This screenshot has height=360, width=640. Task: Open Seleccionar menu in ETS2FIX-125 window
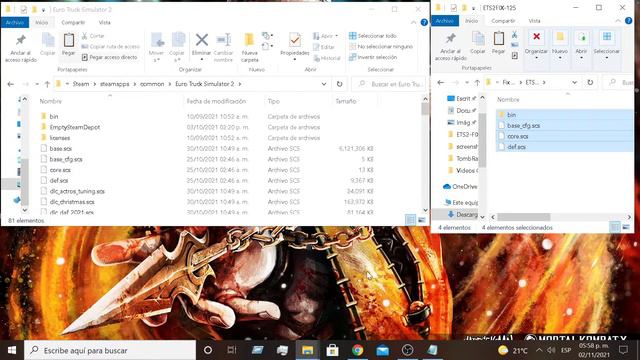607,45
